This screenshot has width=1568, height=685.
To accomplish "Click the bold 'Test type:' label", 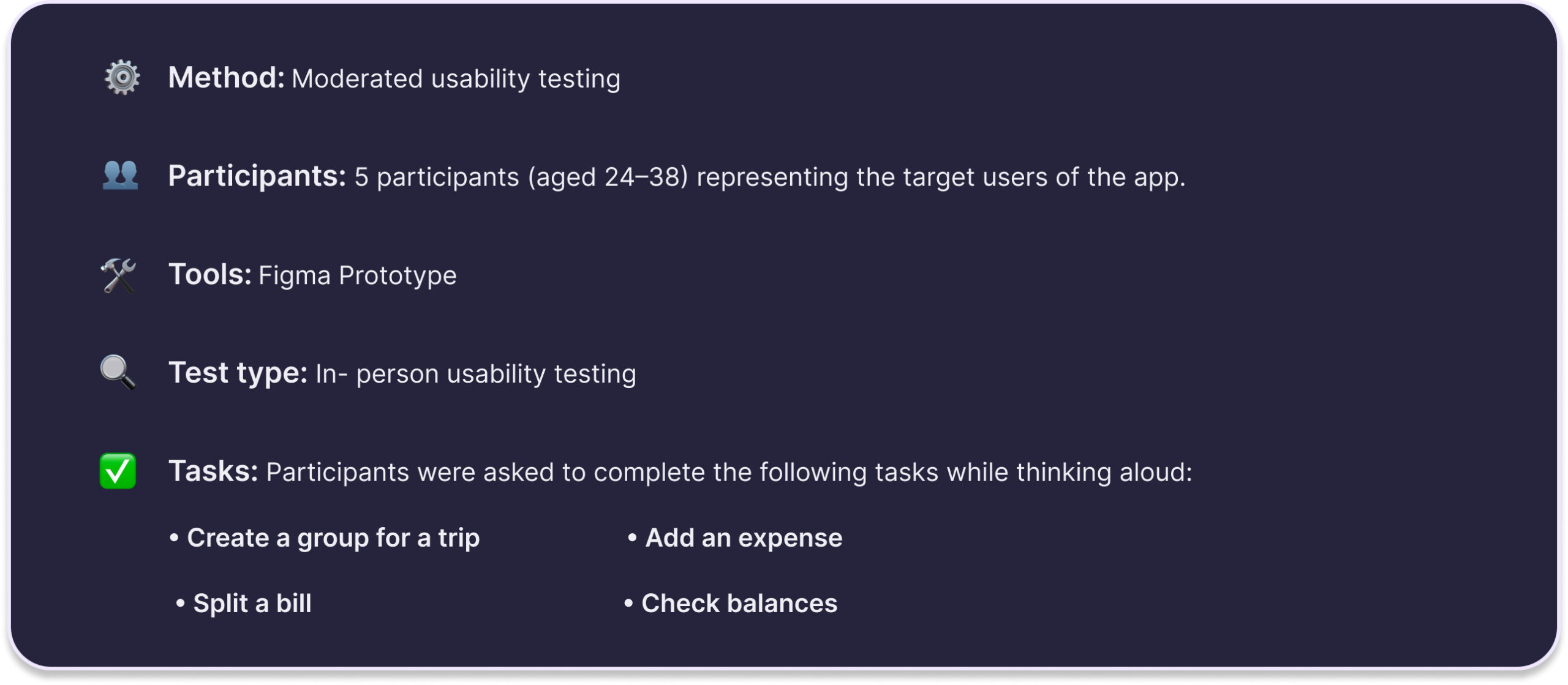I will tap(238, 373).
